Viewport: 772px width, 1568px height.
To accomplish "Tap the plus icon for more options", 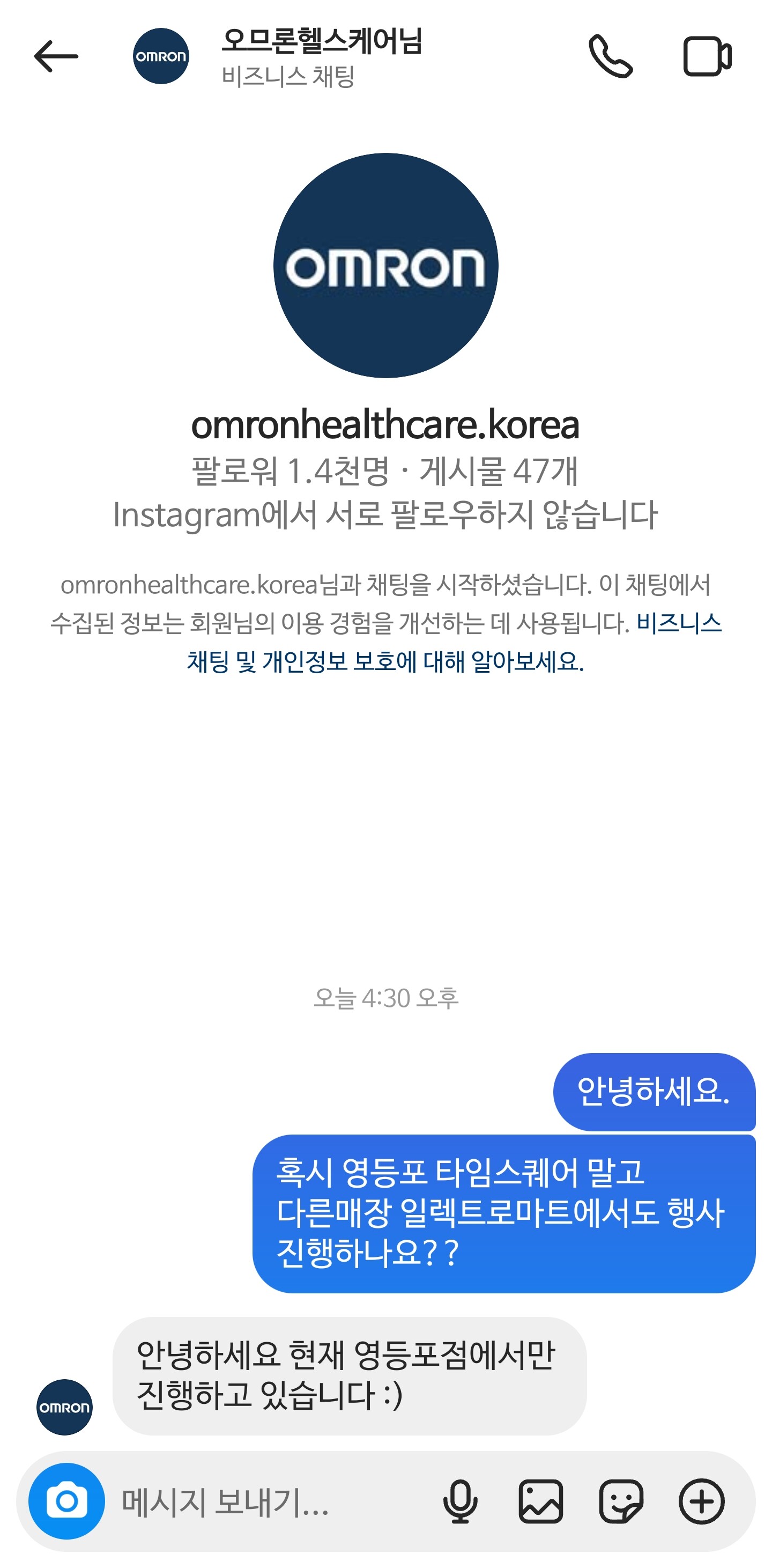I will coord(701,1501).
